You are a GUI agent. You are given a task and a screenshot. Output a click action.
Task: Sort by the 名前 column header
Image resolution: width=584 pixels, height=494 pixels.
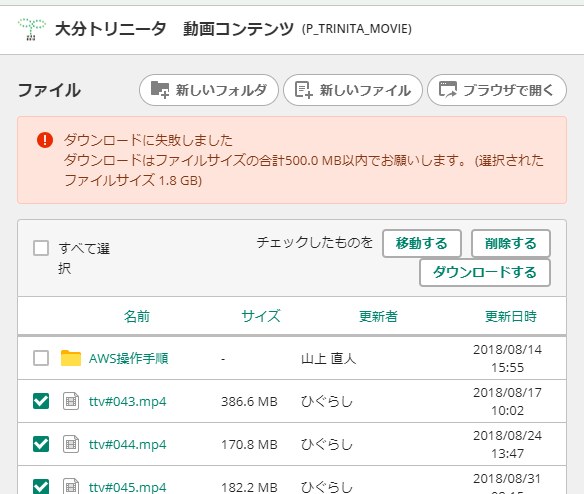coord(137,316)
